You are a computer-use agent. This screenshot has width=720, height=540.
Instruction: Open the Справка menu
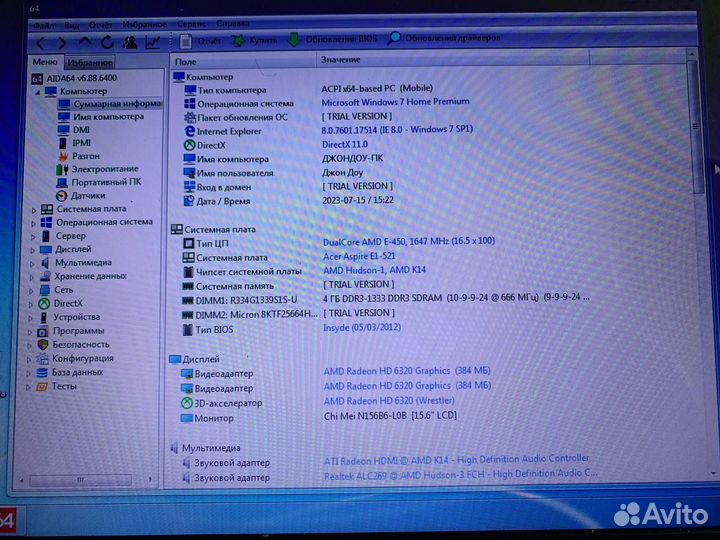coord(233,23)
